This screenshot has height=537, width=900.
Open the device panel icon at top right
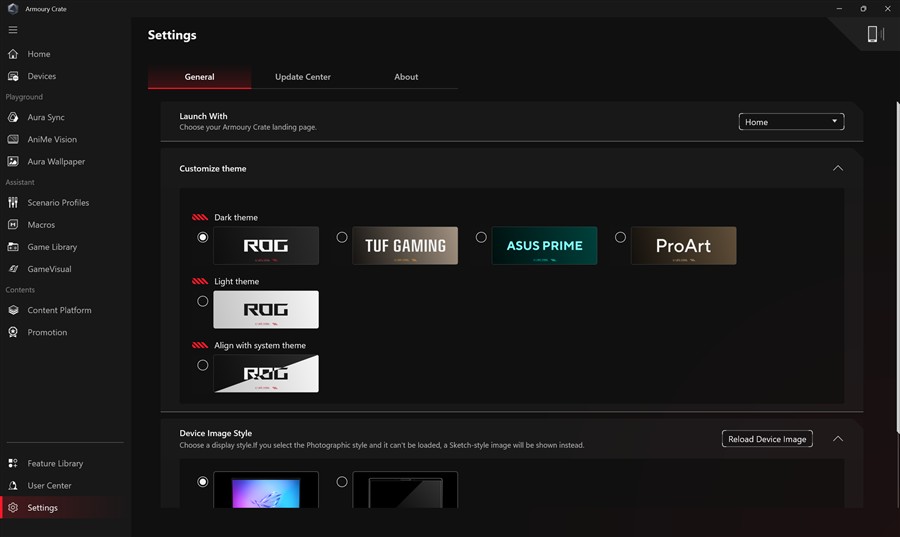point(874,34)
